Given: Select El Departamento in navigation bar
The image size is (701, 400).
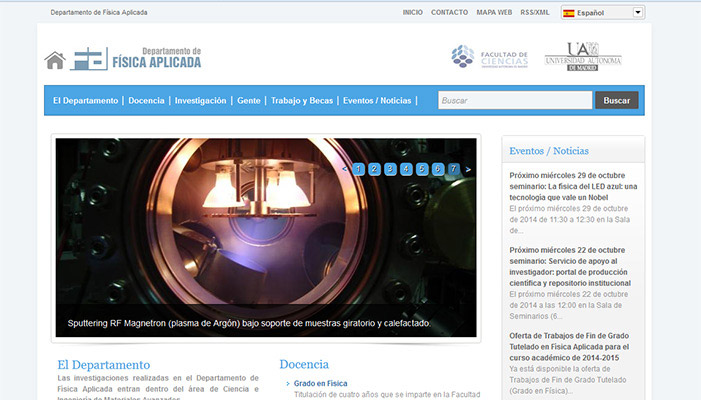Looking at the screenshot, I should click(x=85, y=101).
